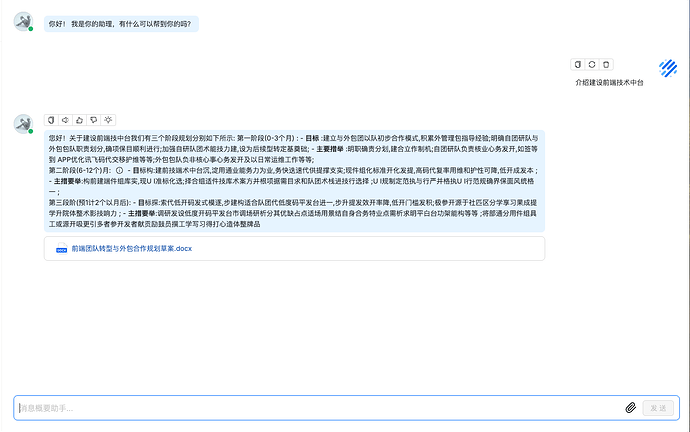Copy the assistant's long reply via copy icon

tap(51, 120)
